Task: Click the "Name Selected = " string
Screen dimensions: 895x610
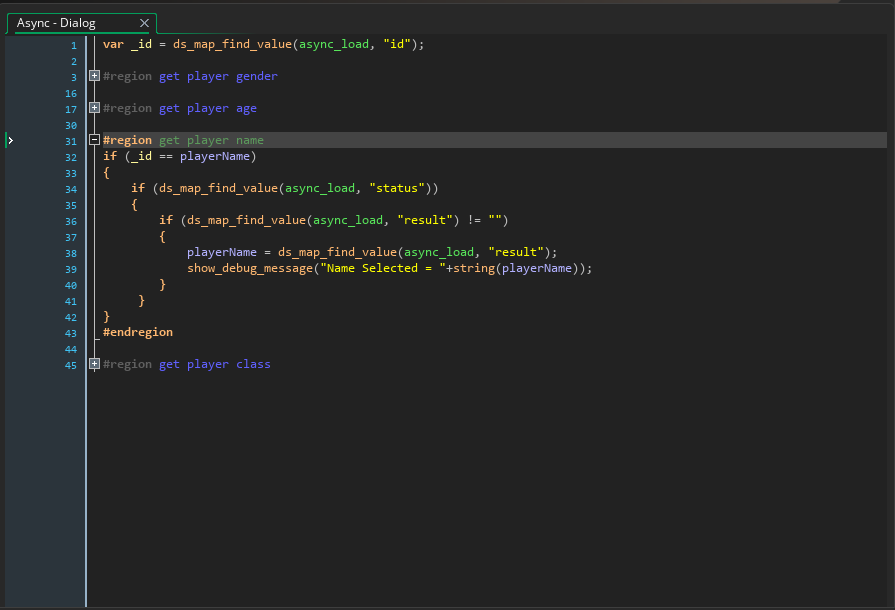Action: pyautogui.click(x=383, y=268)
